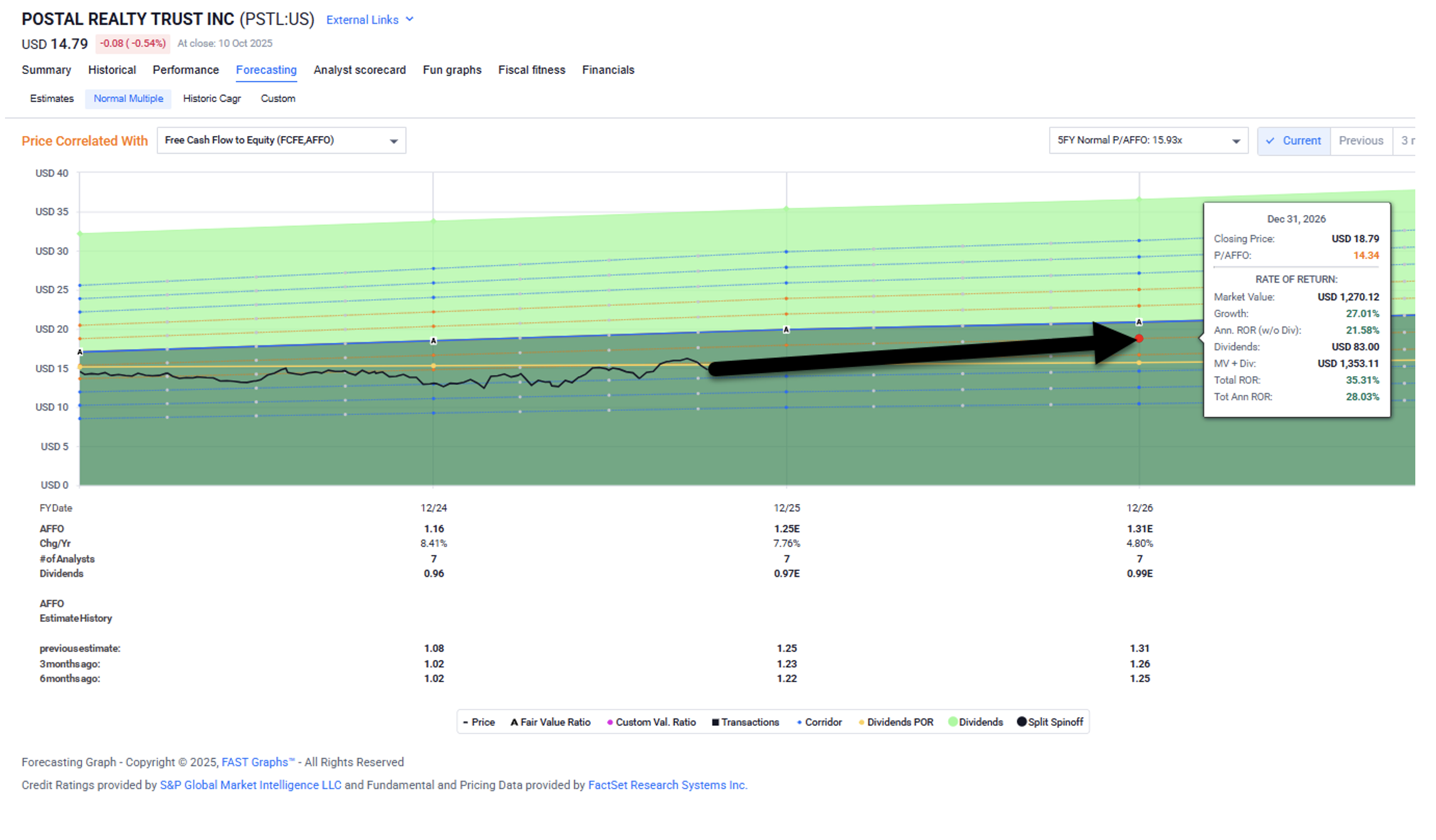Open S&P Global Market Intelligence link
Screen dimensions: 1436x840
click(x=250, y=785)
